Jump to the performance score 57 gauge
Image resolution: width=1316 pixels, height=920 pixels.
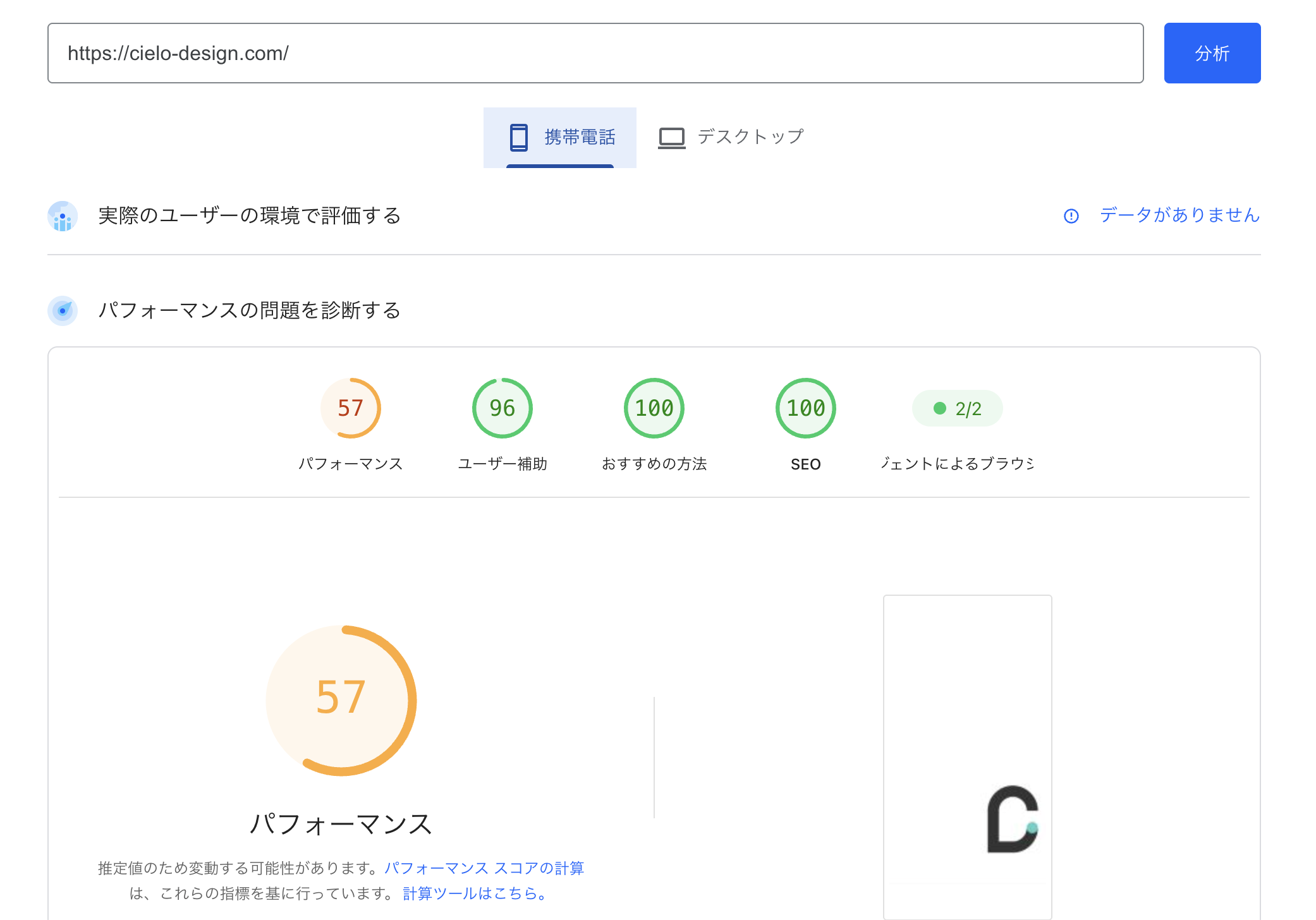[x=350, y=408]
